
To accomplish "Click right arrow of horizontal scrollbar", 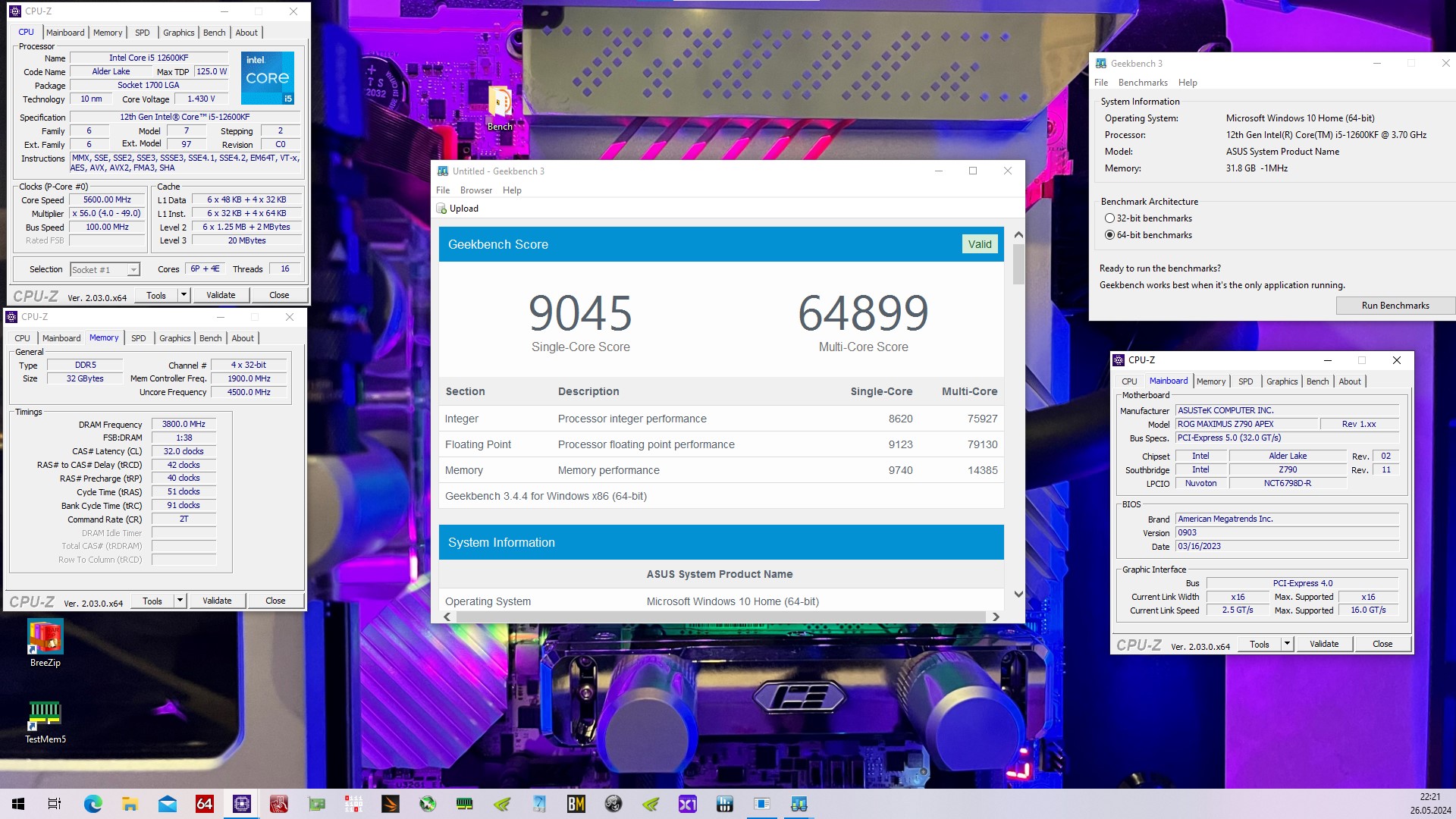I will 996,617.
